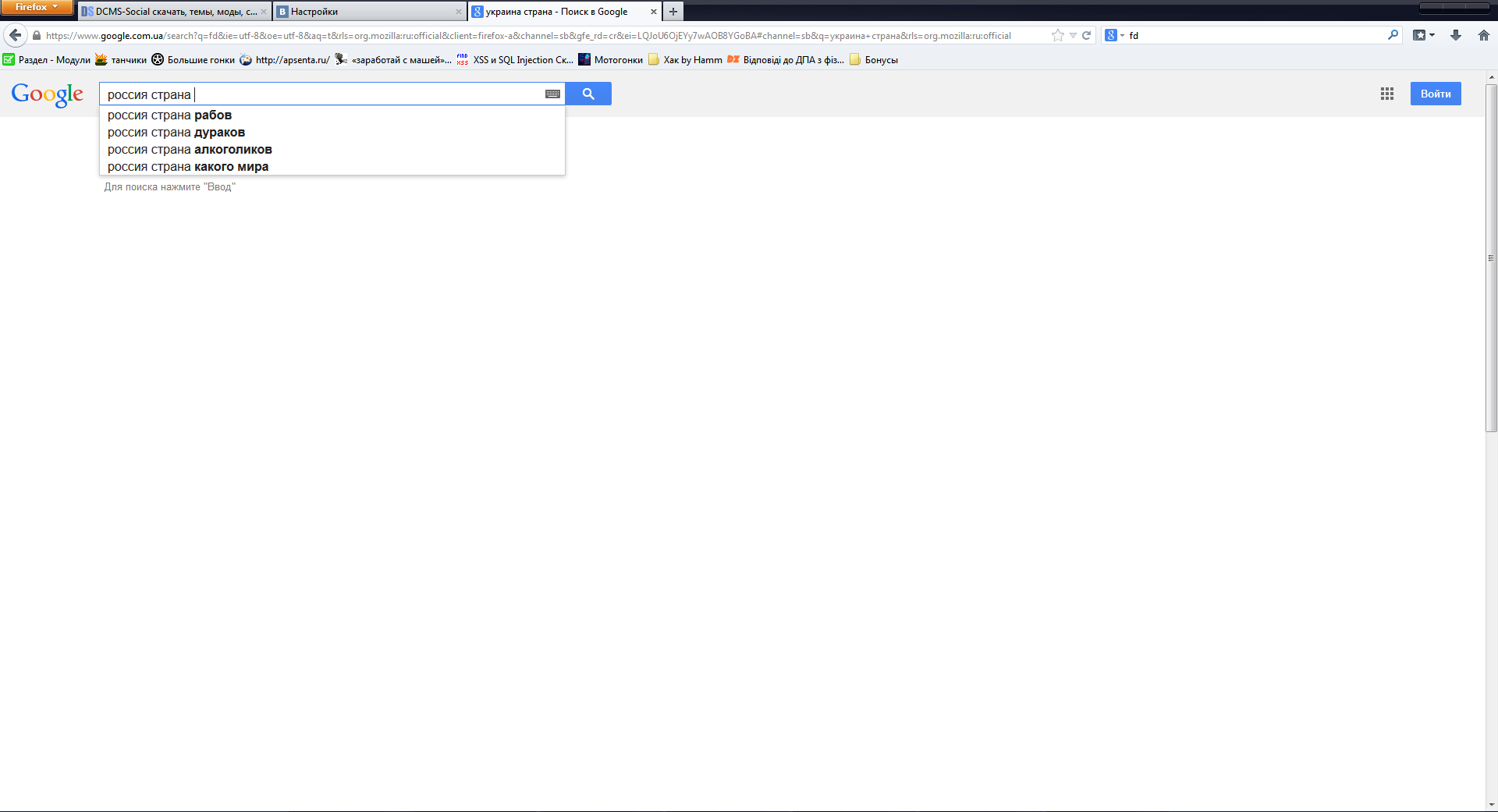Open the Firefox downloads panel

(1456, 35)
